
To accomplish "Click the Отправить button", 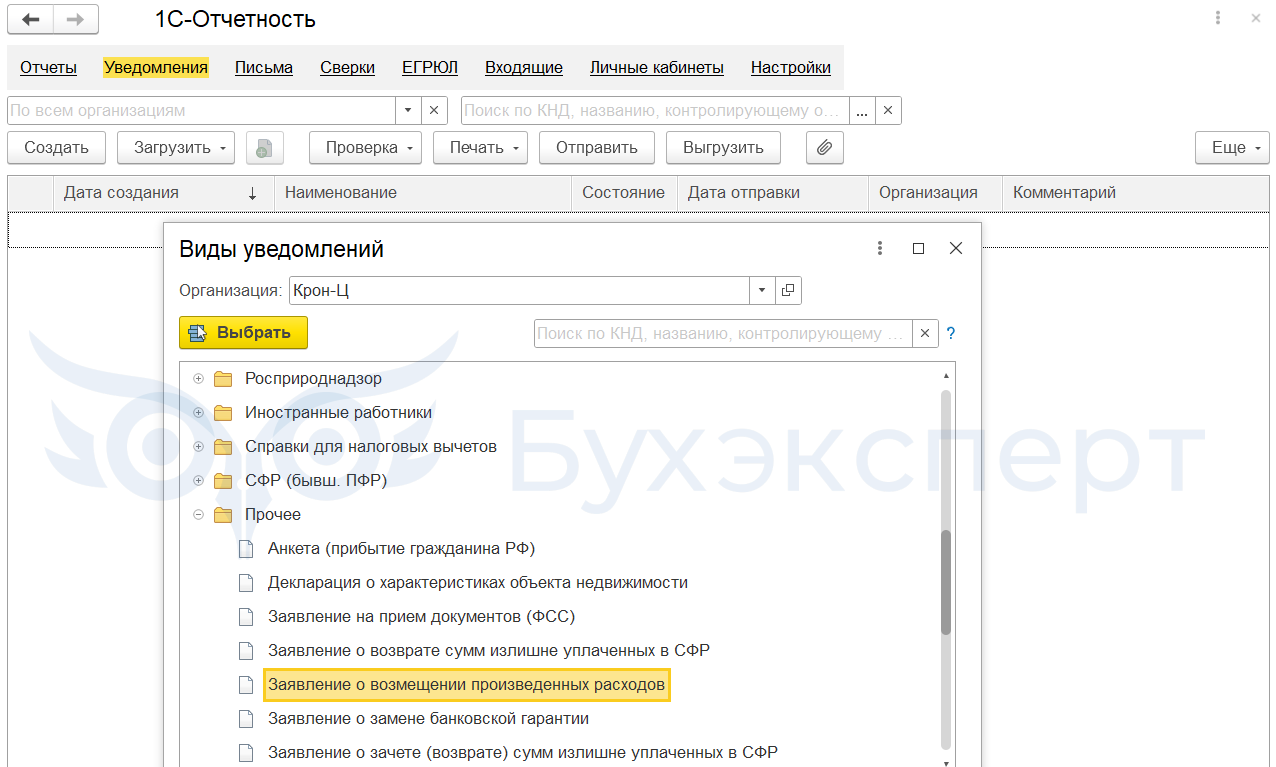I will (x=597, y=148).
